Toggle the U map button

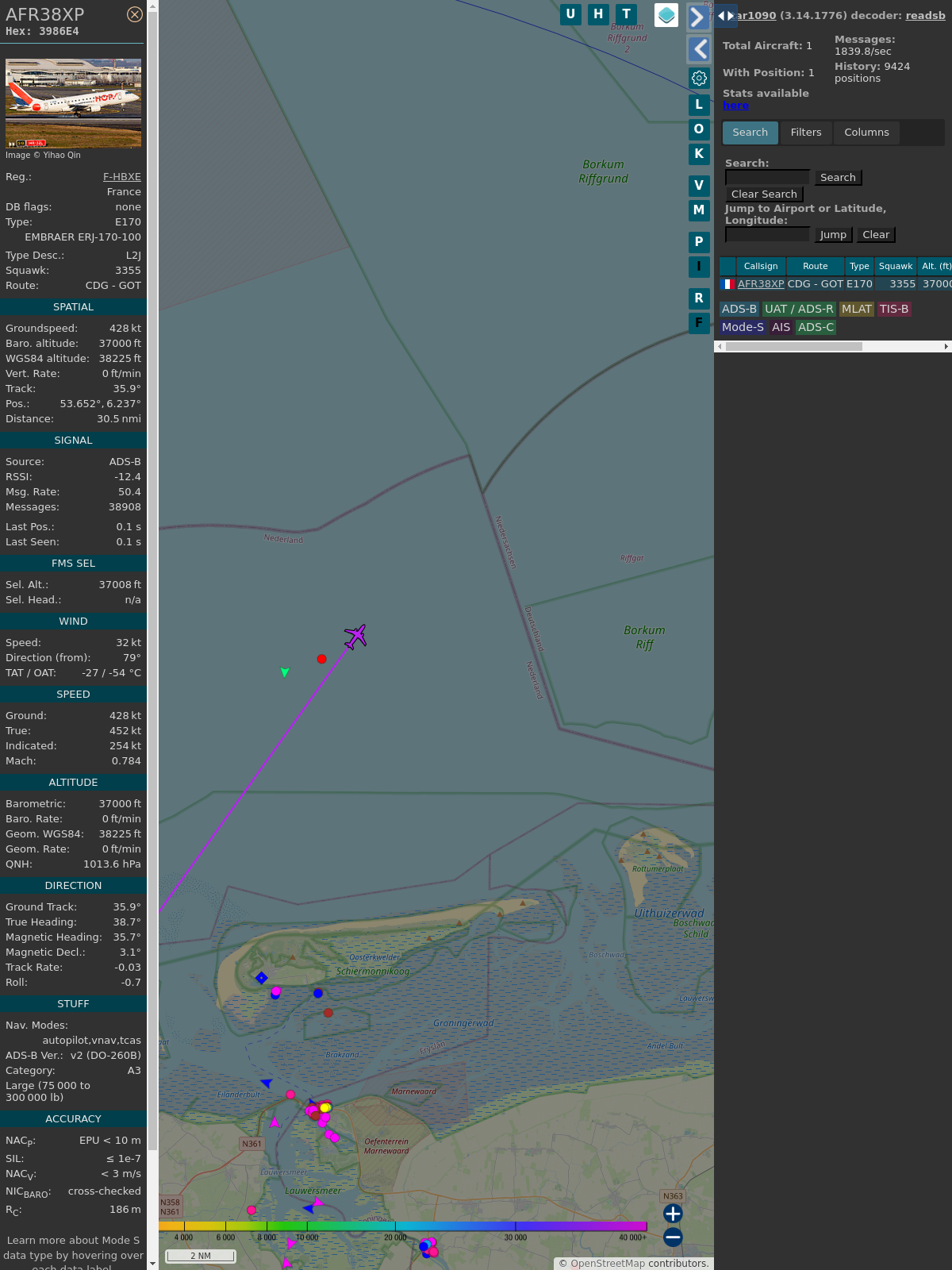(570, 14)
